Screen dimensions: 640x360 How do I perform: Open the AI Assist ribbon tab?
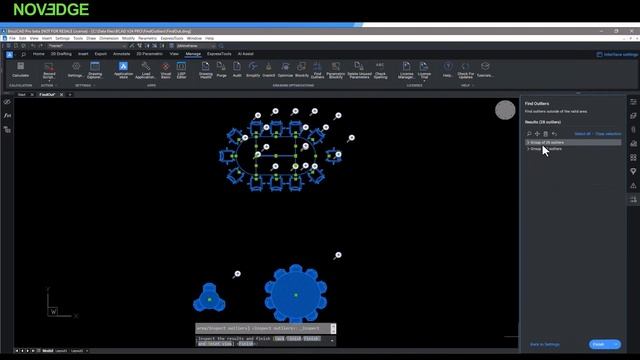(x=245, y=54)
